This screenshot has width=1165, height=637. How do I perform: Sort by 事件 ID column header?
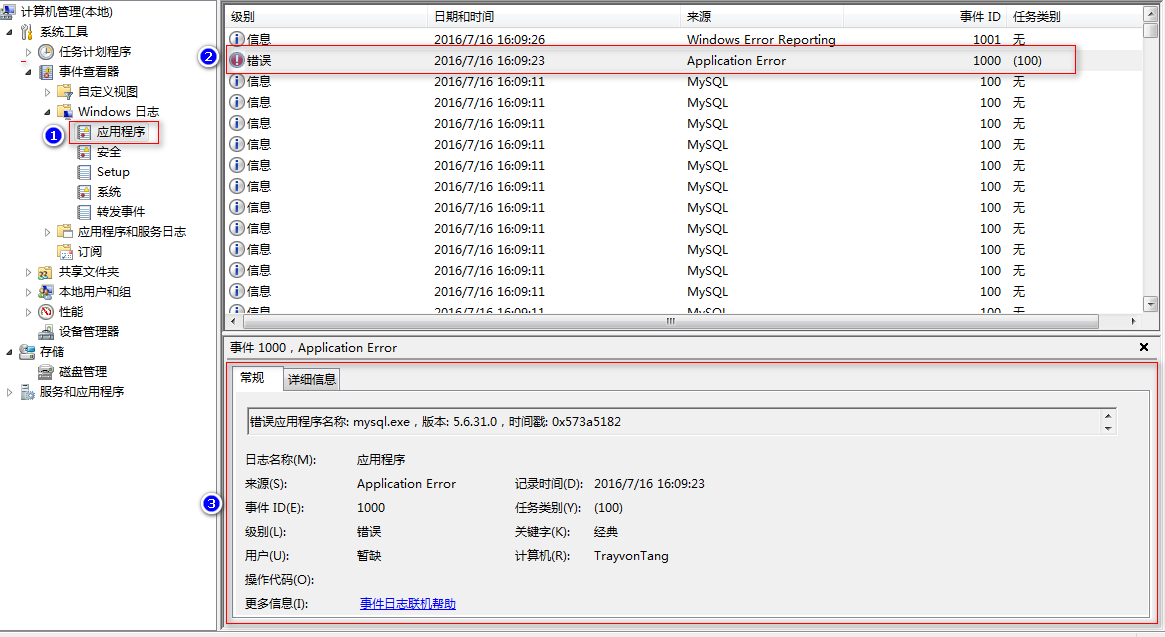coord(925,16)
